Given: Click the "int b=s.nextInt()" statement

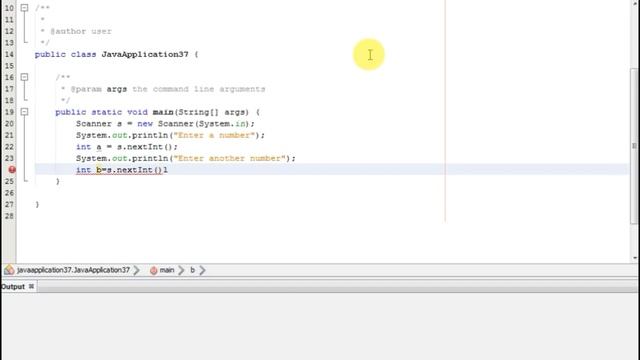Looking at the screenshot, I should tap(119, 170).
